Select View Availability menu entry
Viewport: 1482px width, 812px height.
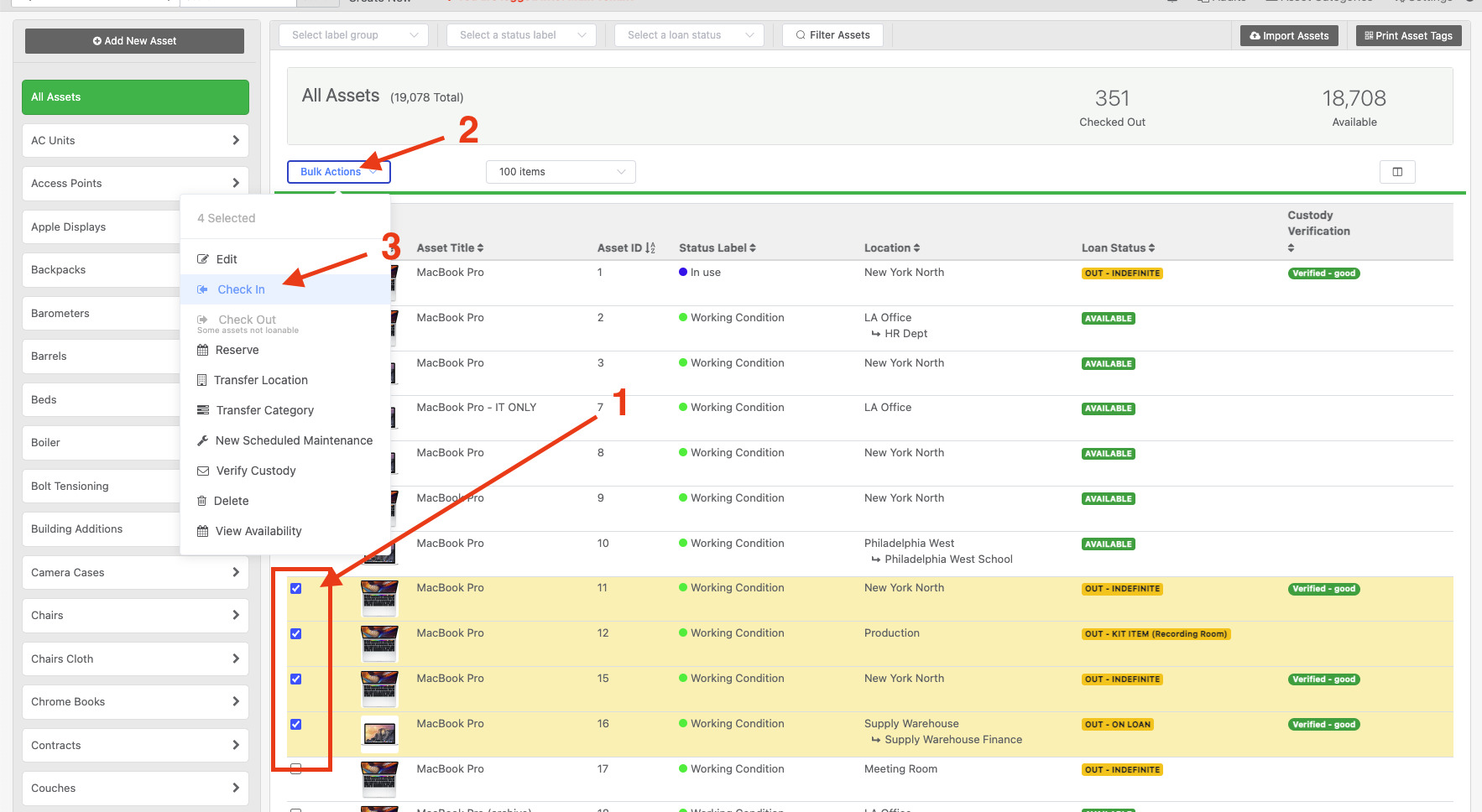tap(258, 531)
